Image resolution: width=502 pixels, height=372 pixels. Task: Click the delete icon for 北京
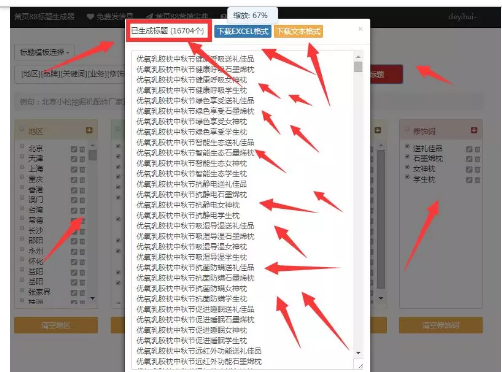point(82,149)
